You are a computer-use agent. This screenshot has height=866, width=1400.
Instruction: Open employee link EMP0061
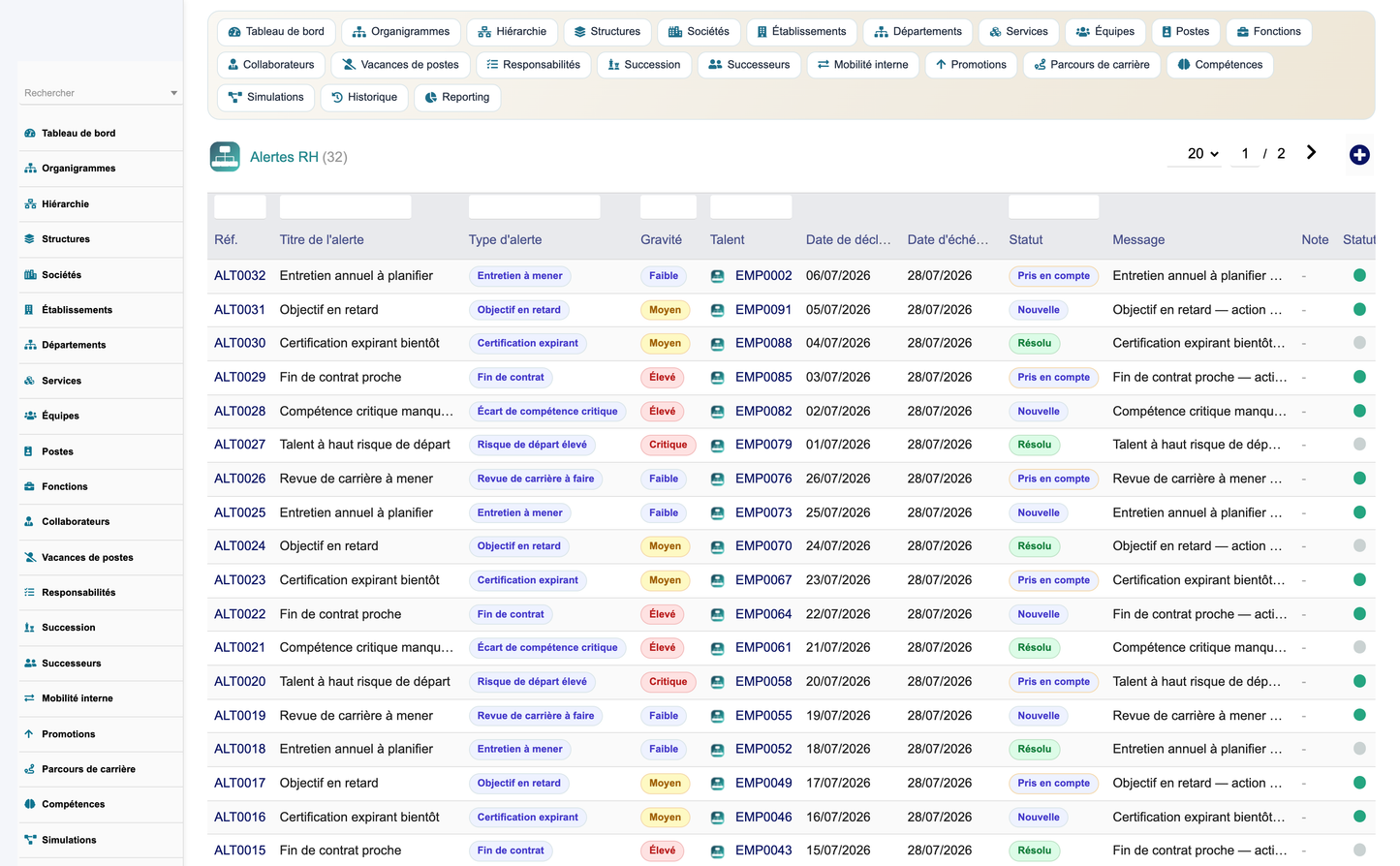coord(763,647)
